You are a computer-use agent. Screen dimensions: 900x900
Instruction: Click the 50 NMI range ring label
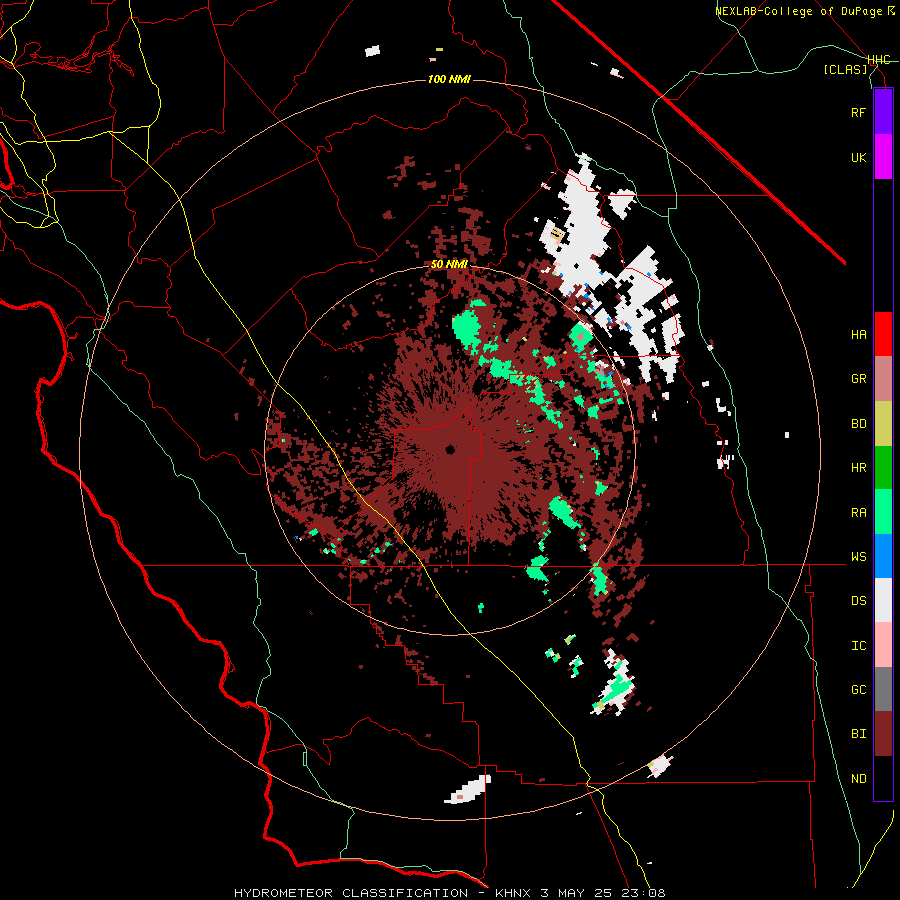coord(449,265)
